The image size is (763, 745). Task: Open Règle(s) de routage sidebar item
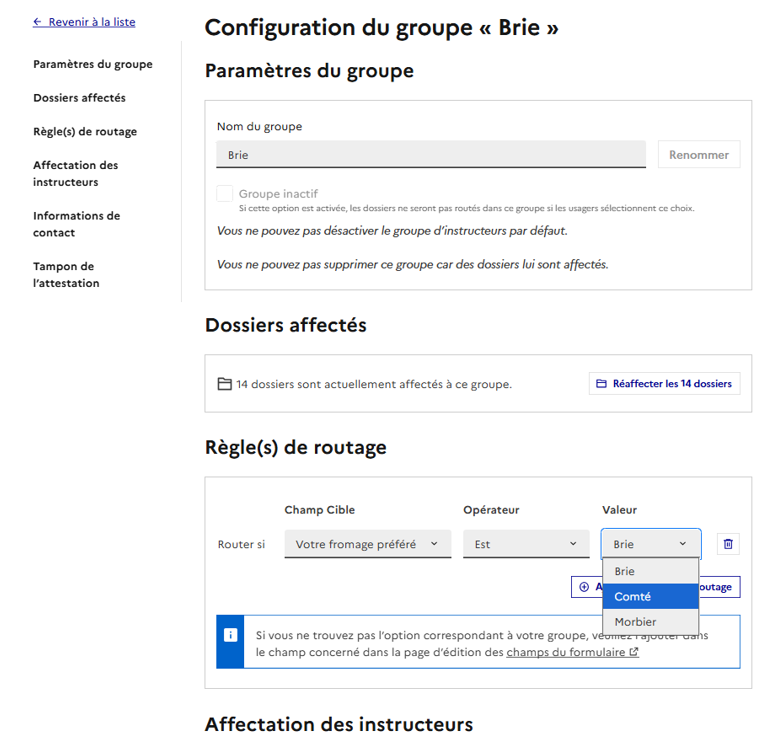coord(85,132)
